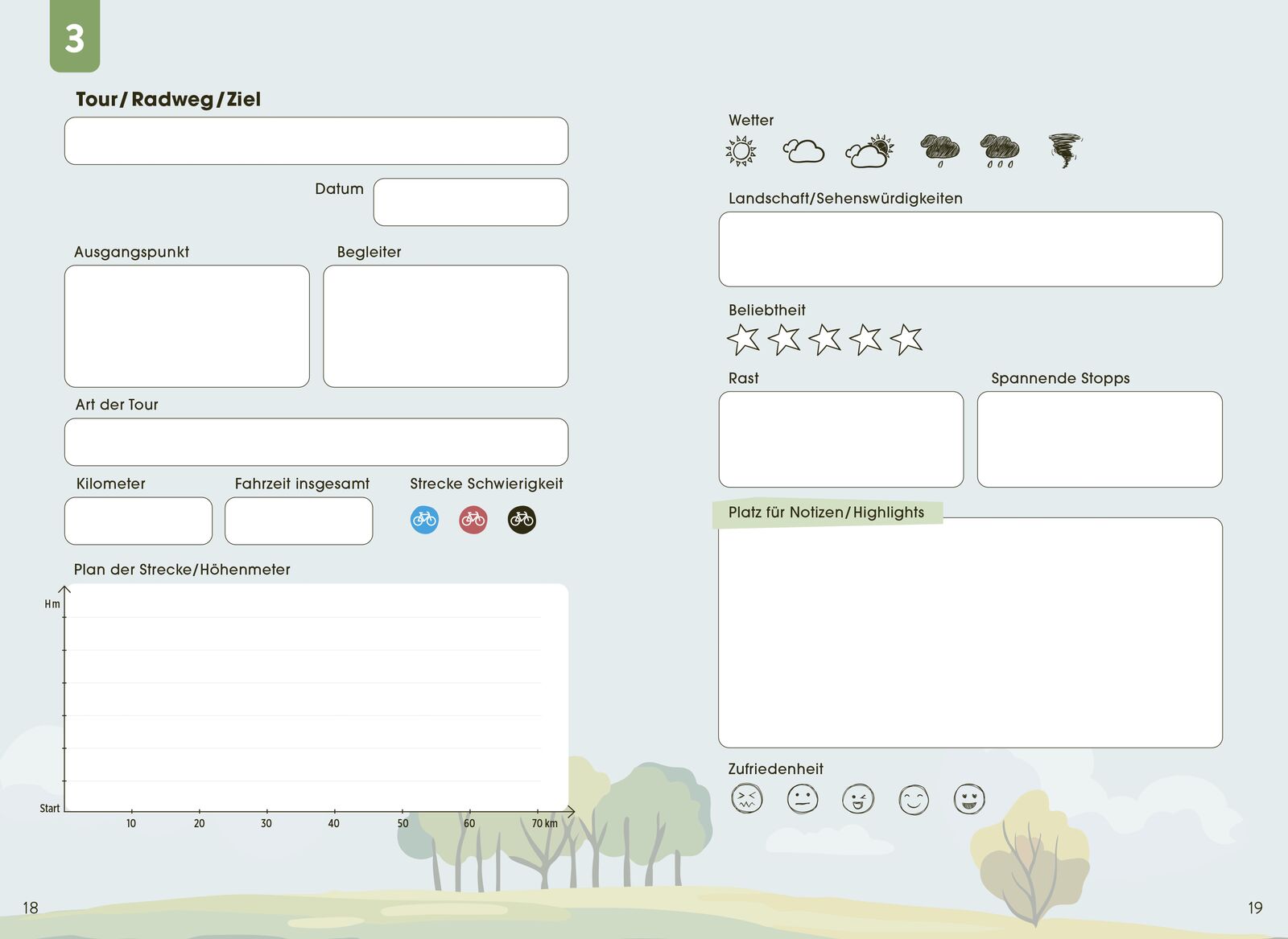The image size is (1288, 939).
Task: Click the Datum input box
Action: click(471, 202)
